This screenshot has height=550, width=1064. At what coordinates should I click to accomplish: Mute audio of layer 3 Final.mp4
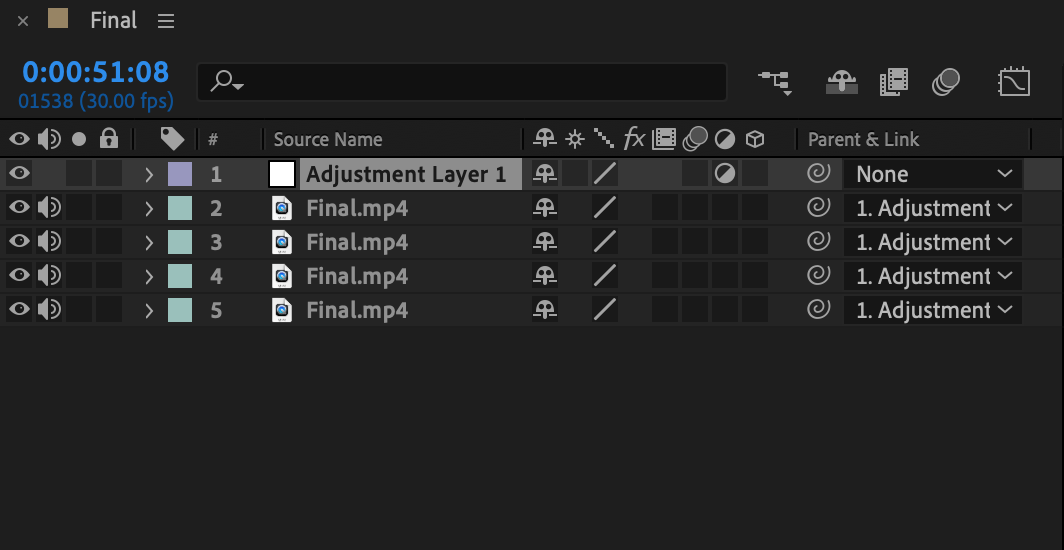tap(48, 242)
